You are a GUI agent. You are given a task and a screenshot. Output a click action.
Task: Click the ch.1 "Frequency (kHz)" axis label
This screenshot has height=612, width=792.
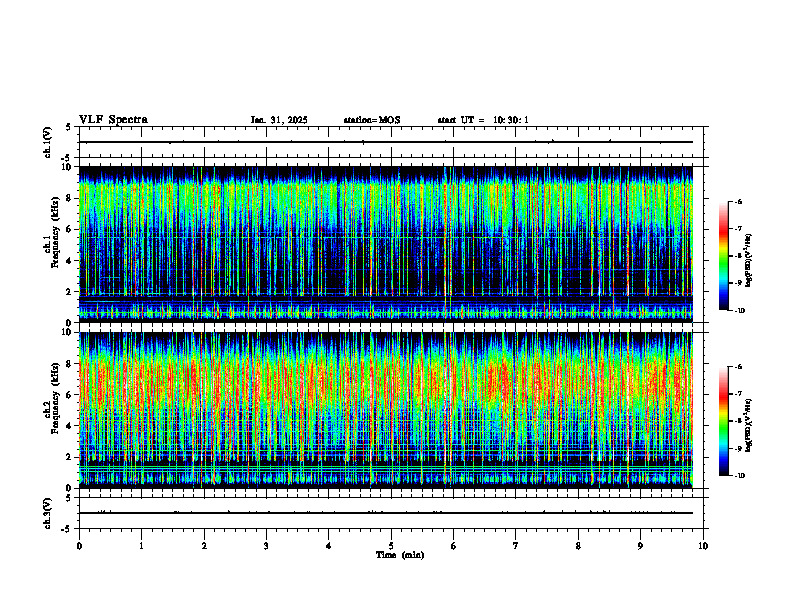coord(55,233)
